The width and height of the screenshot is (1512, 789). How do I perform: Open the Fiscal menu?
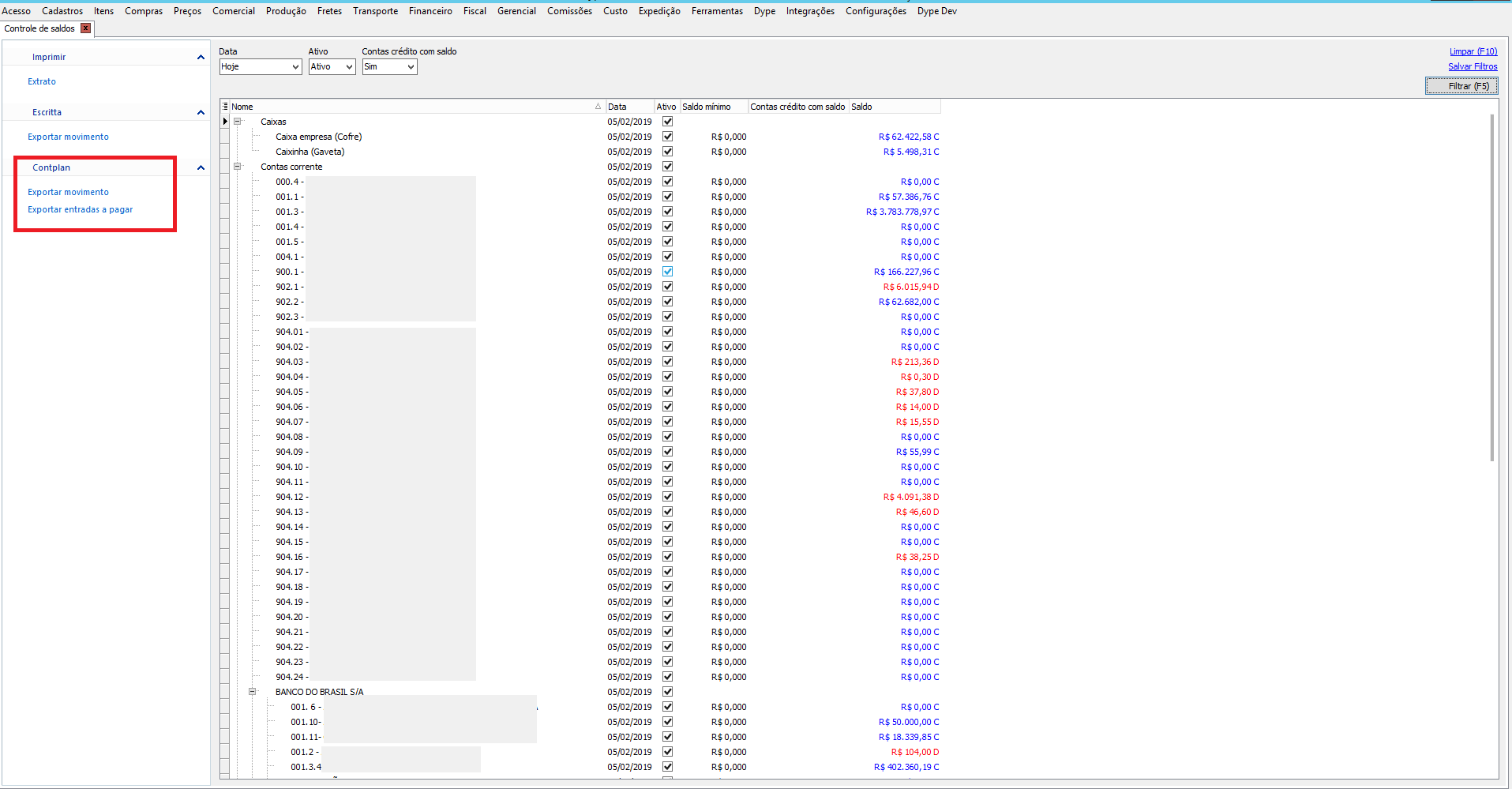(x=475, y=11)
